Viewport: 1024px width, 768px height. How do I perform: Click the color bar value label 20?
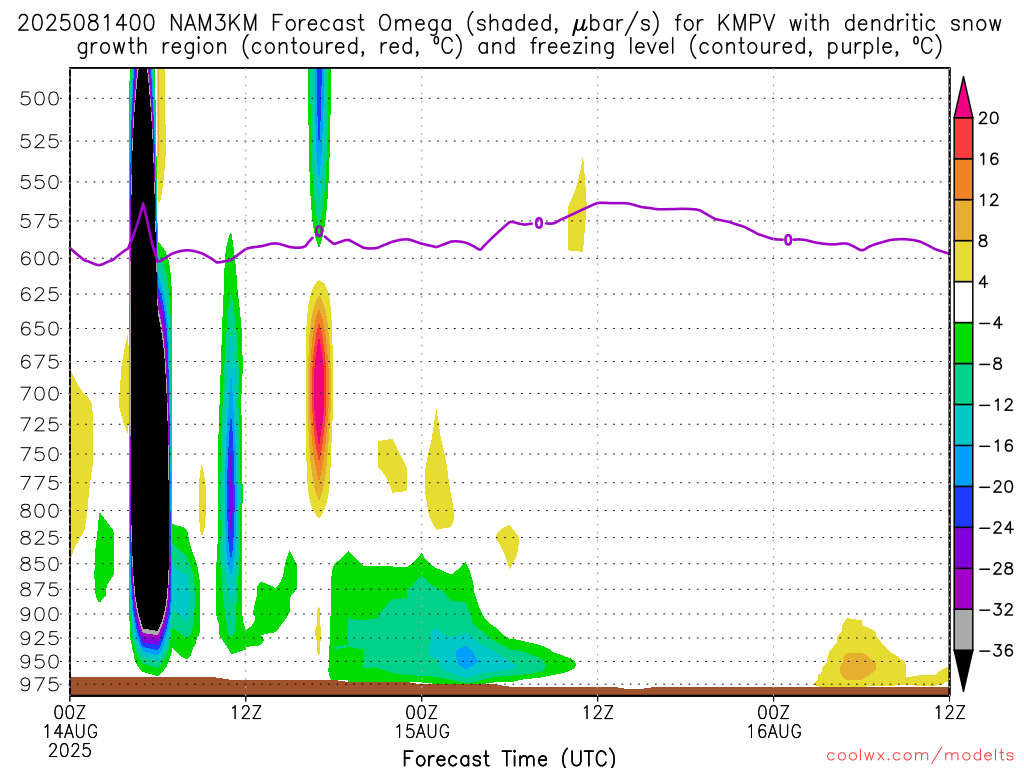(989, 118)
